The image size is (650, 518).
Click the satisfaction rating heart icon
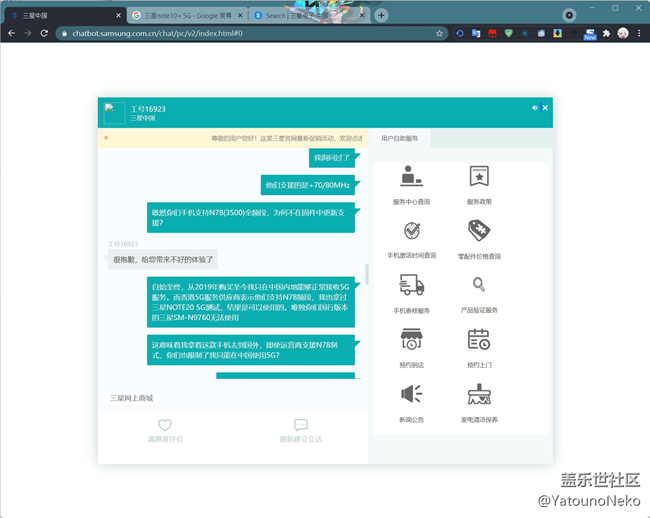165,425
